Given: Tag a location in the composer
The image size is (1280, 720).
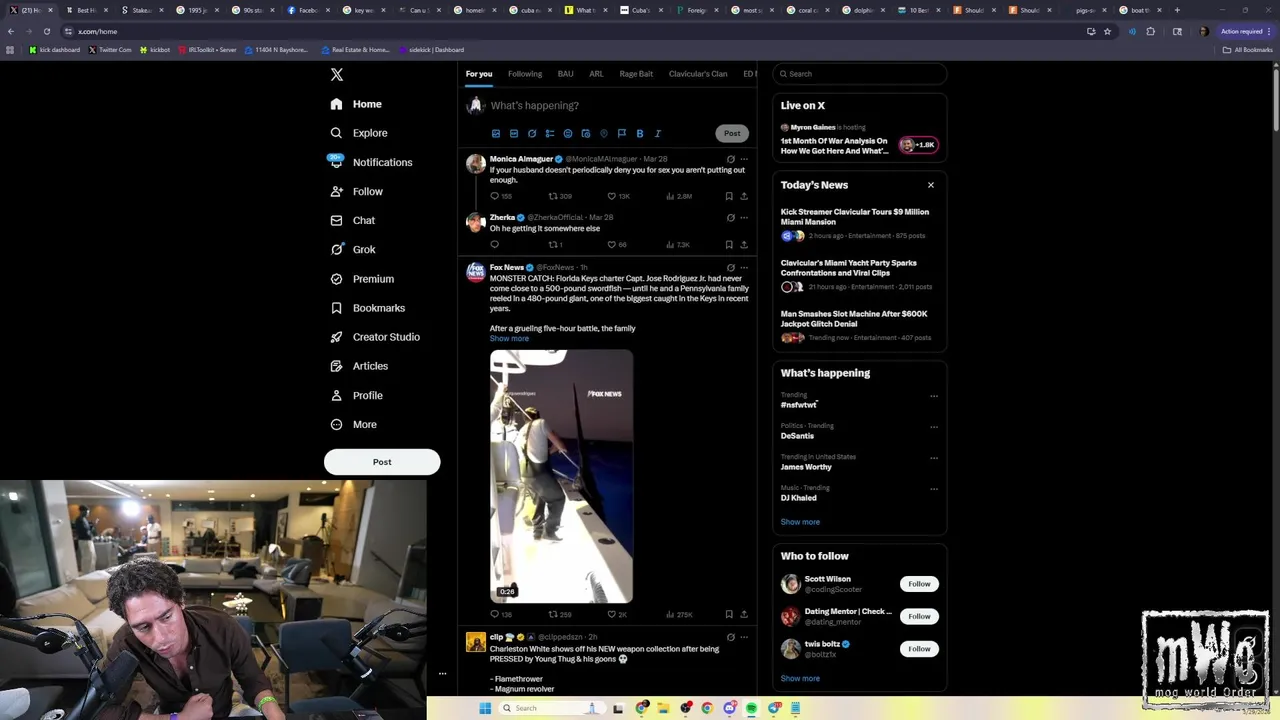Looking at the screenshot, I should click(x=604, y=133).
